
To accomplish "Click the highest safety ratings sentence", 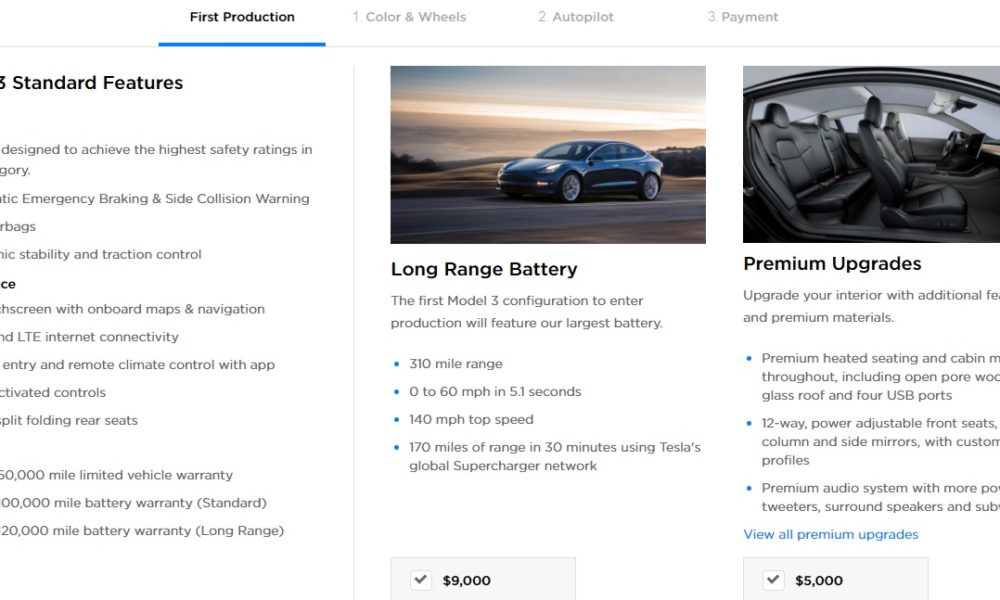I will coord(156,159).
